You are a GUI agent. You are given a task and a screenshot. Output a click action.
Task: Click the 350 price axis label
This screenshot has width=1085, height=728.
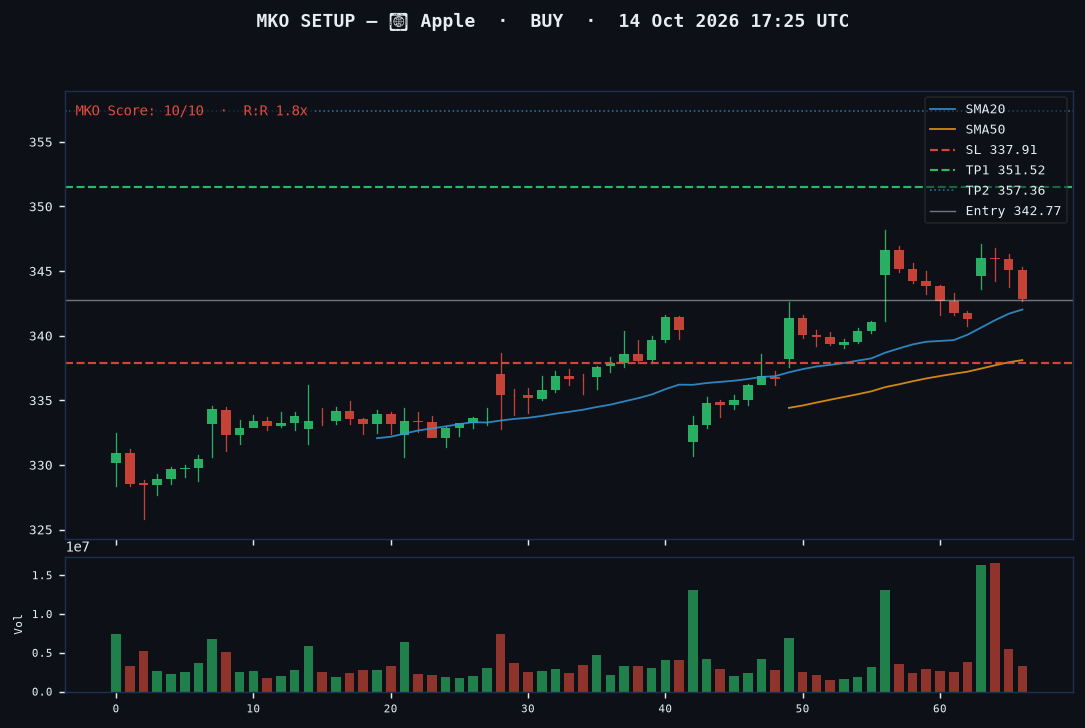coord(40,207)
